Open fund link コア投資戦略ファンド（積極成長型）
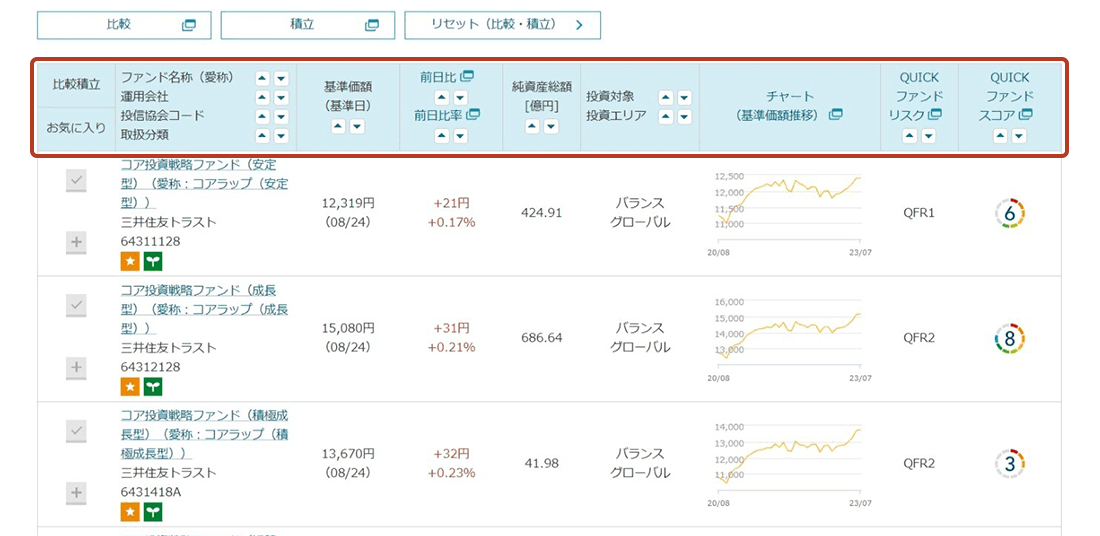1100x536 pixels. click(x=204, y=435)
